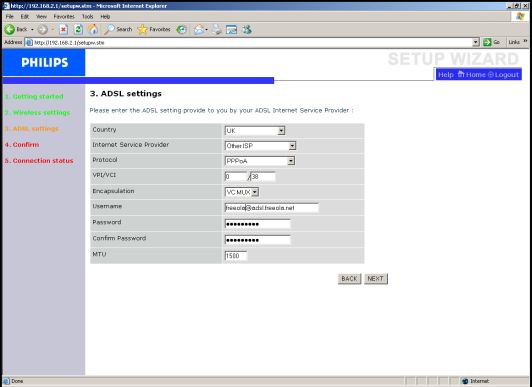Viewport: 532px width, 387px height.
Task: Click the VPI value field
Action: [236, 177]
